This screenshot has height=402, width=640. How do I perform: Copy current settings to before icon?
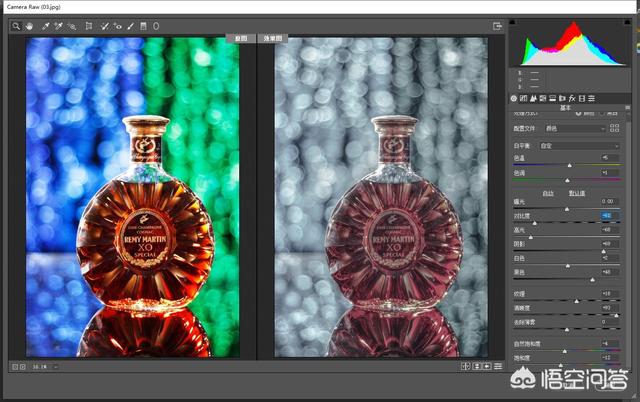487,366
